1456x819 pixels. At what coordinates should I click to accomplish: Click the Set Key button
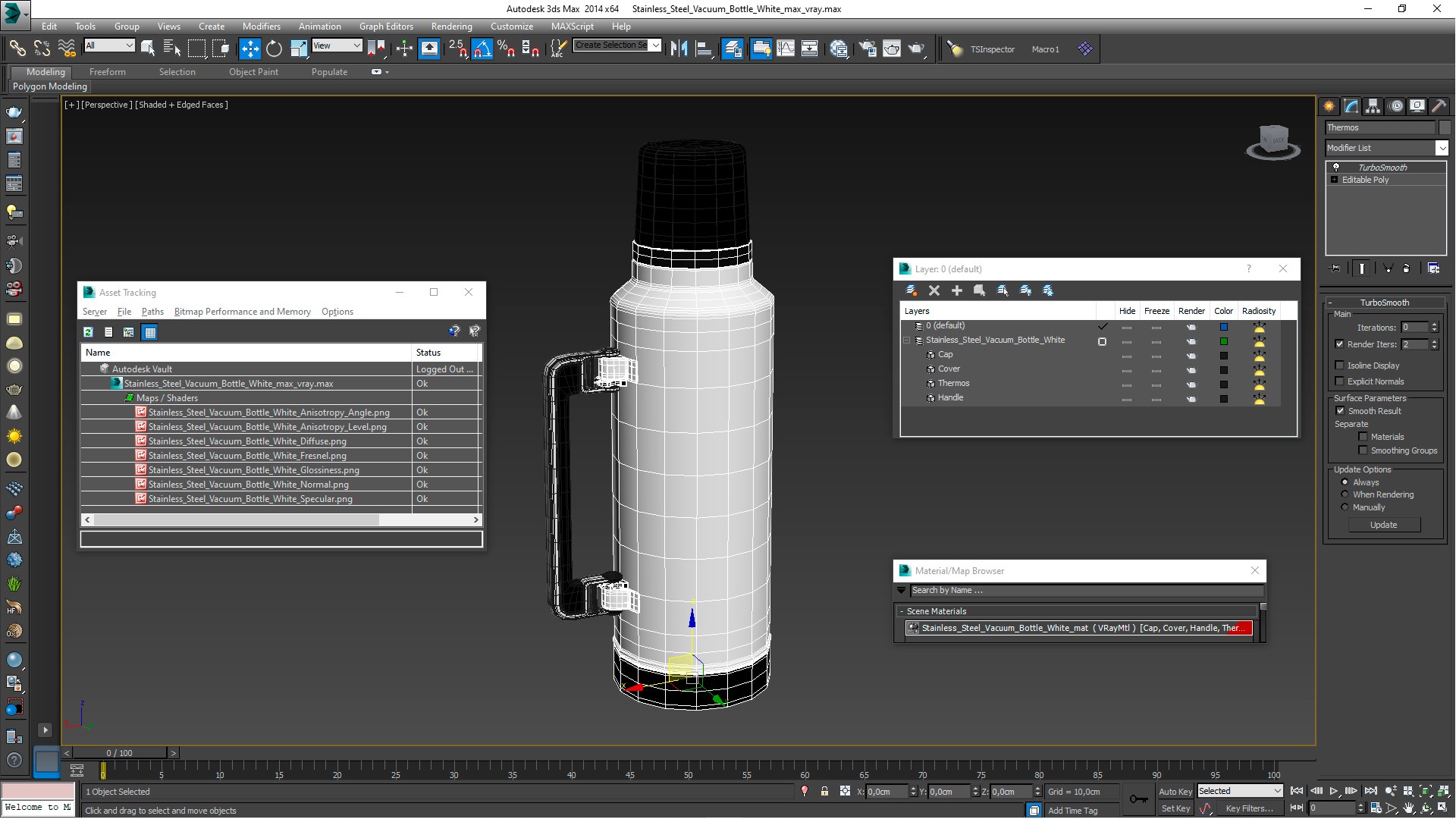click(1175, 808)
